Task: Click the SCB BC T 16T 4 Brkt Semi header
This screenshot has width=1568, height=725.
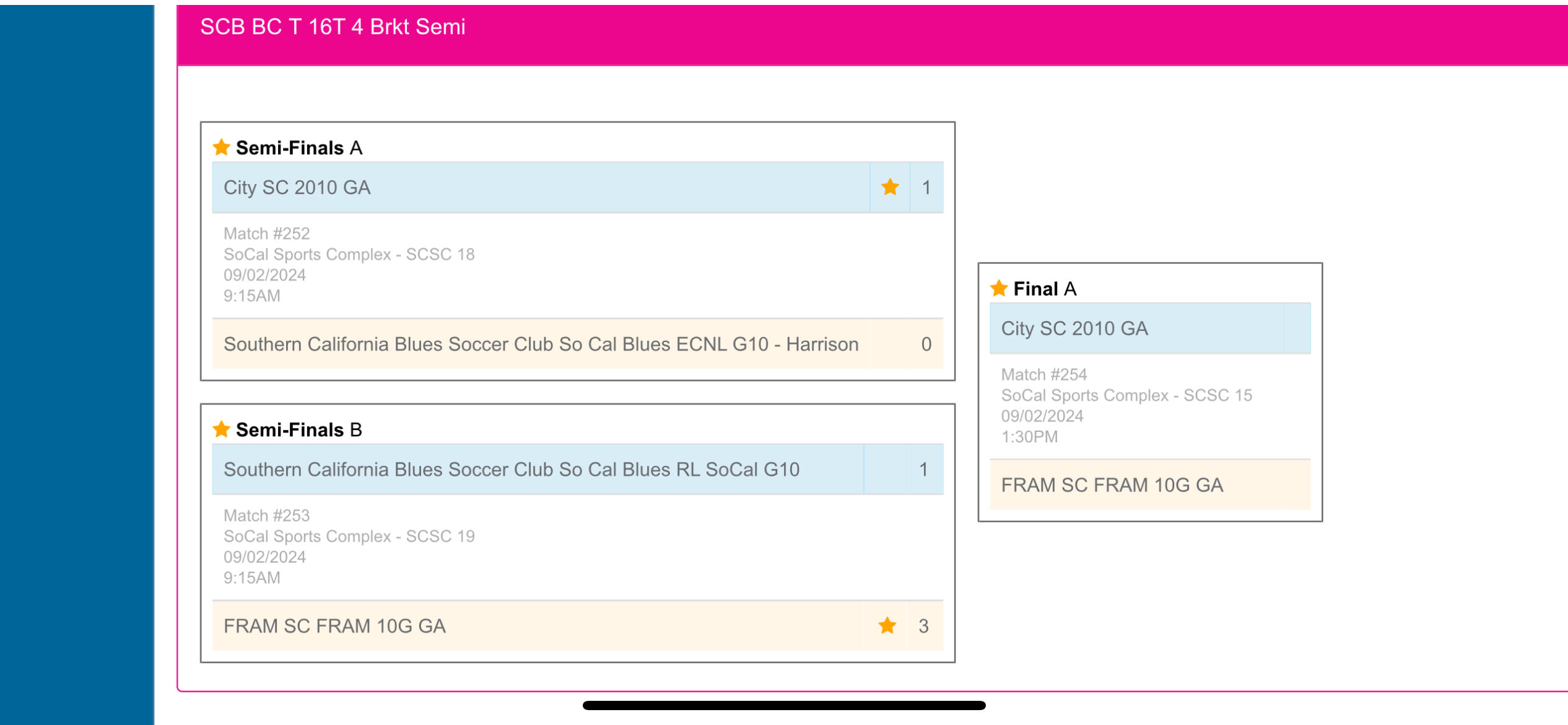Action: click(x=333, y=27)
